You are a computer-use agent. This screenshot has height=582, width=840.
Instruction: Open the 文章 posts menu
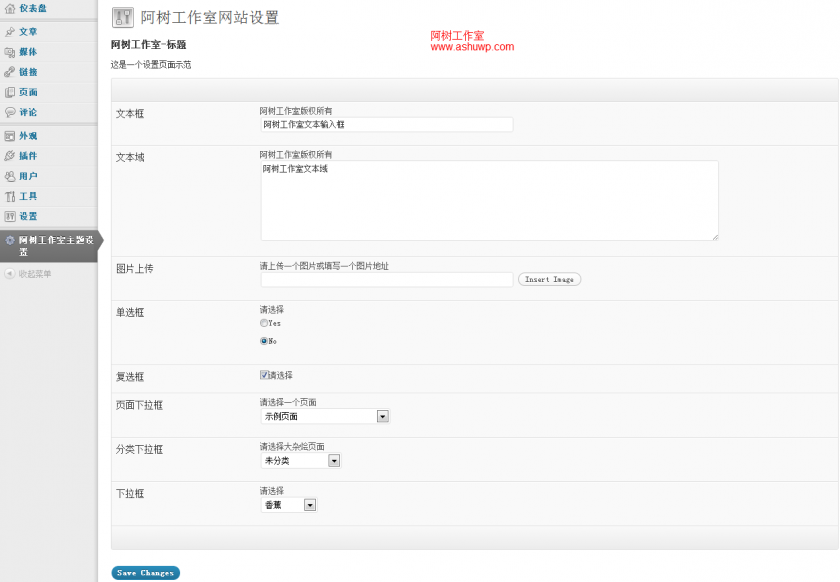click(28, 32)
